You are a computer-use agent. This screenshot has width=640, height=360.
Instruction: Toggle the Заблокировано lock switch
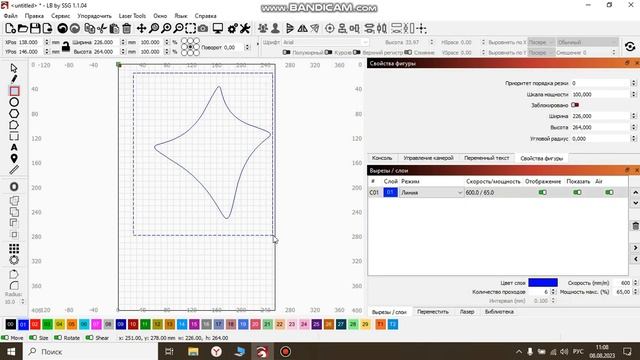(575, 105)
